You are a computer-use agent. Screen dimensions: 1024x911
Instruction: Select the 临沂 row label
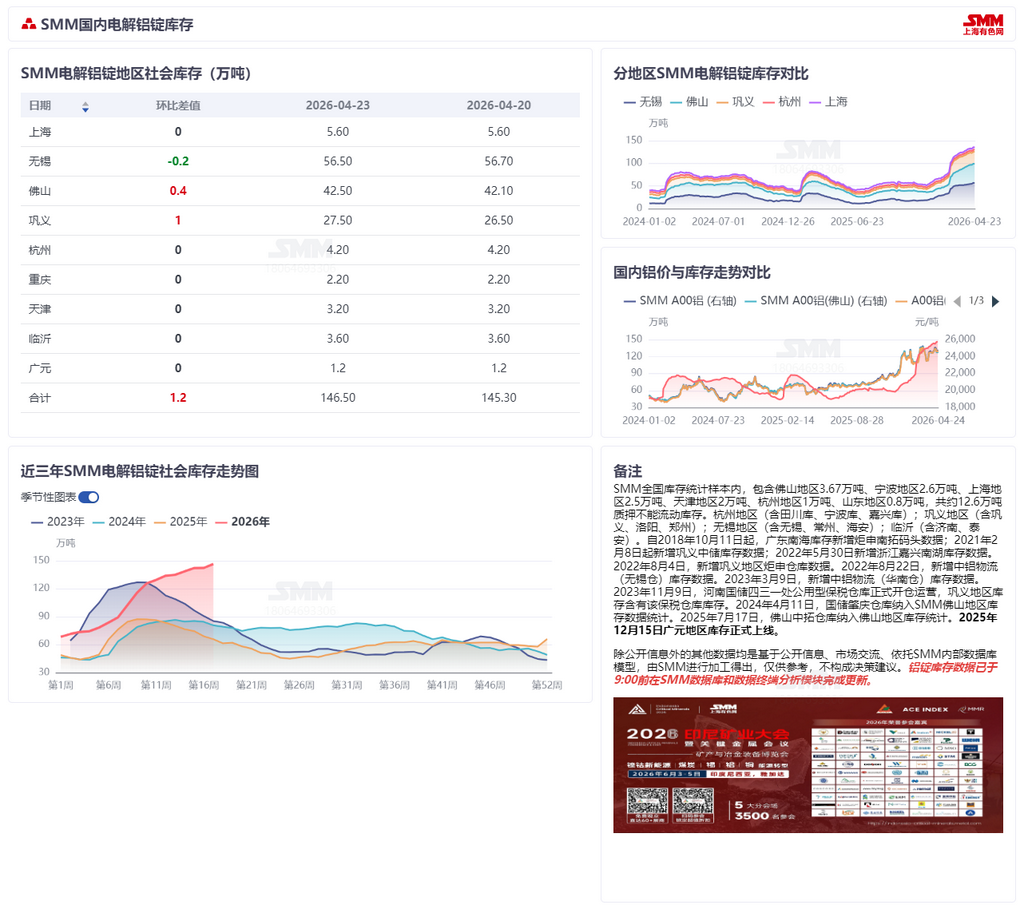click(40, 339)
